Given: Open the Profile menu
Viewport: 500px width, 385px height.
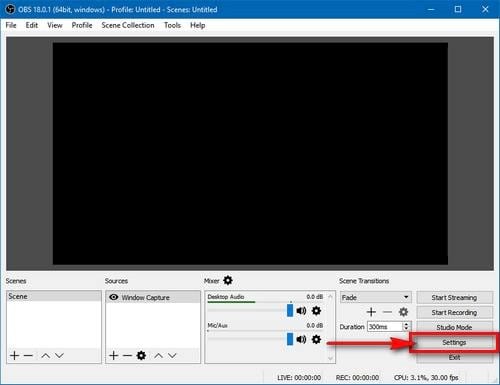Looking at the screenshot, I should coord(82,25).
